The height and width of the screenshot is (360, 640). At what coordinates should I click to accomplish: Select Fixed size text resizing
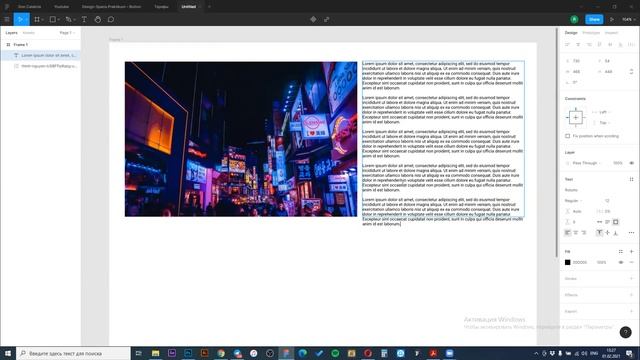click(616, 222)
